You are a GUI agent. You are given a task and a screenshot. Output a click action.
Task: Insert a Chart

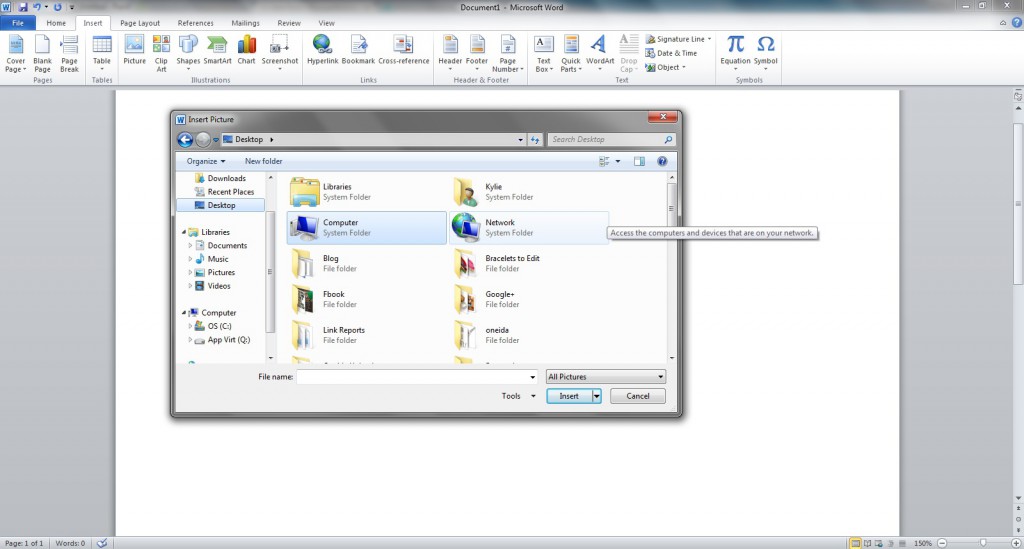click(246, 50)
